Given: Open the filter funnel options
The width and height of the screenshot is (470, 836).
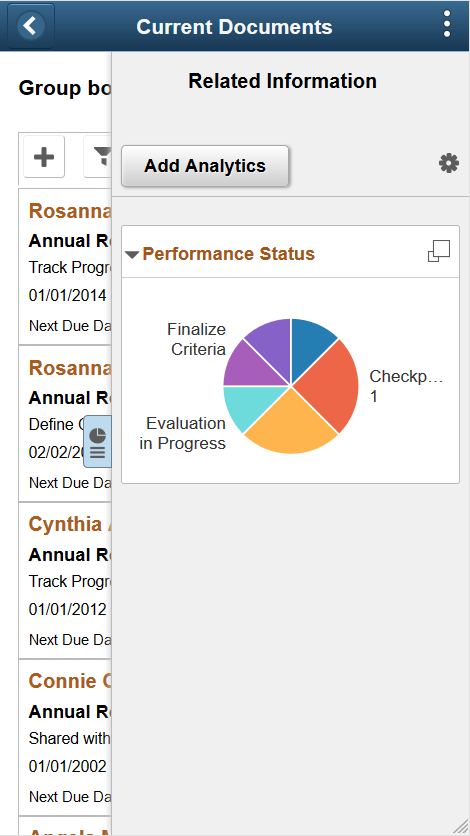Looking at the screenshot, I should pos(98,157).
